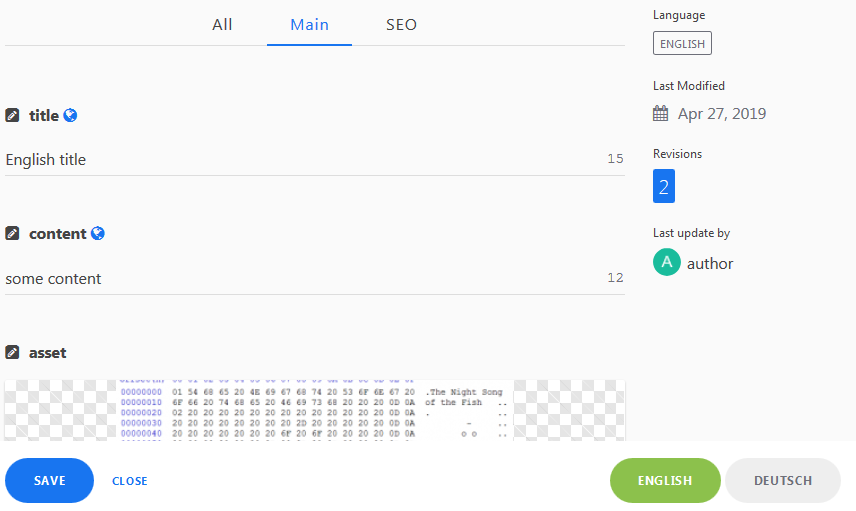The width and height of the screenshot is (856, 511).
Task: Click the globe icon next to content
Action: pos(98,233)
